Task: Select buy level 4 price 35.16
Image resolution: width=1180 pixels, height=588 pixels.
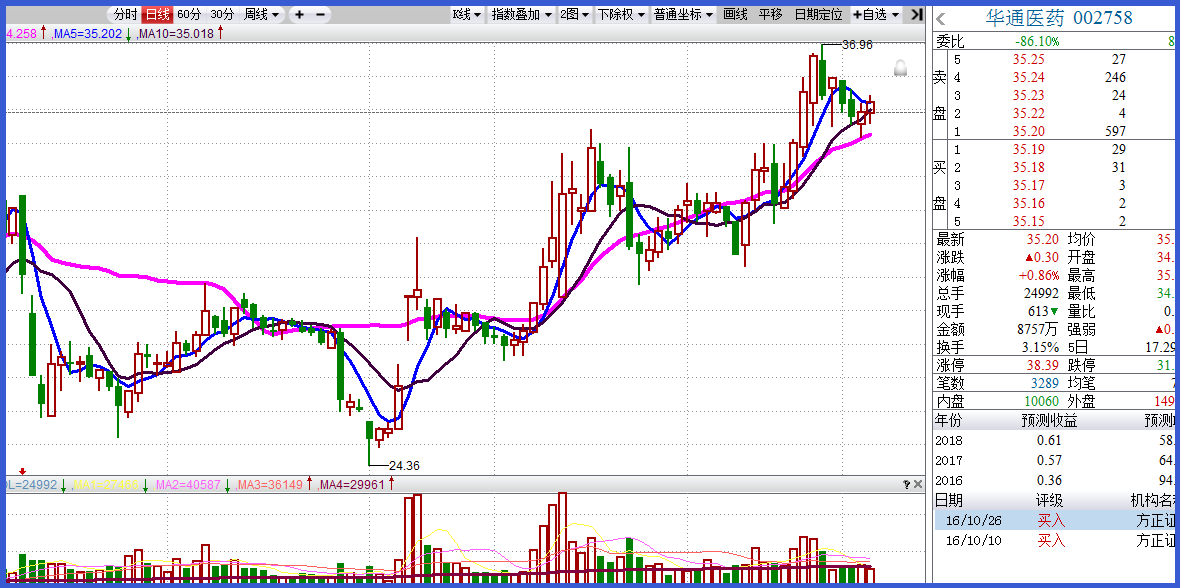Action: click(1028, 204)
